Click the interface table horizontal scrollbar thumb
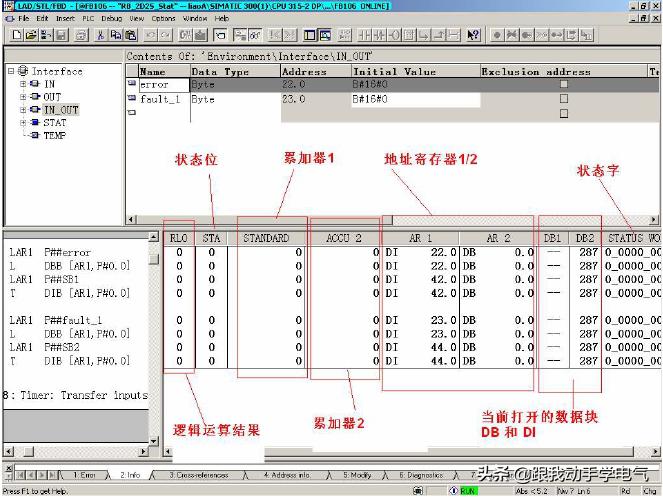 (x=264, y=220)
